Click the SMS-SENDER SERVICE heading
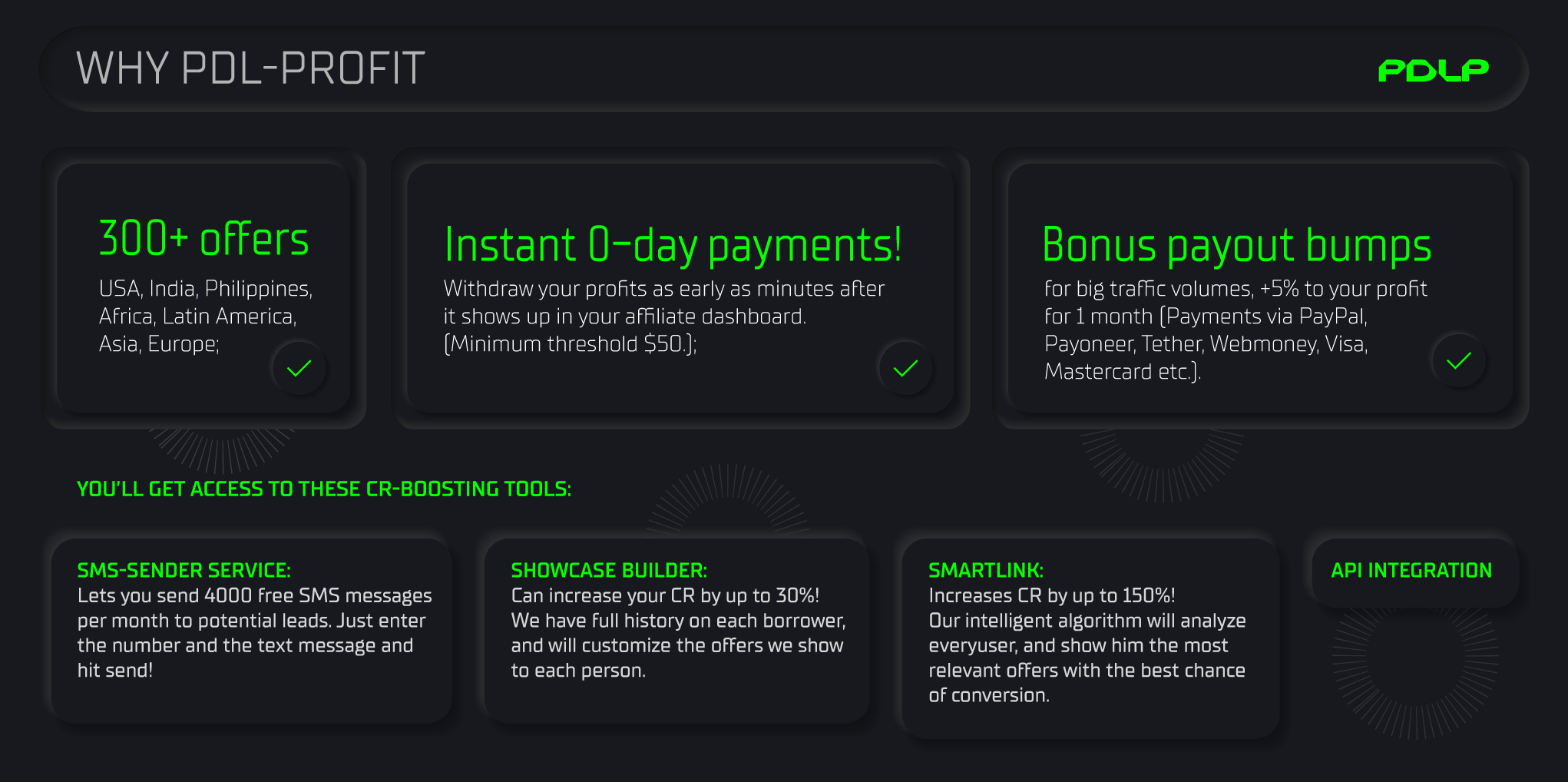Viewport: 1568px width, 782px height. [x=184, y=571]
